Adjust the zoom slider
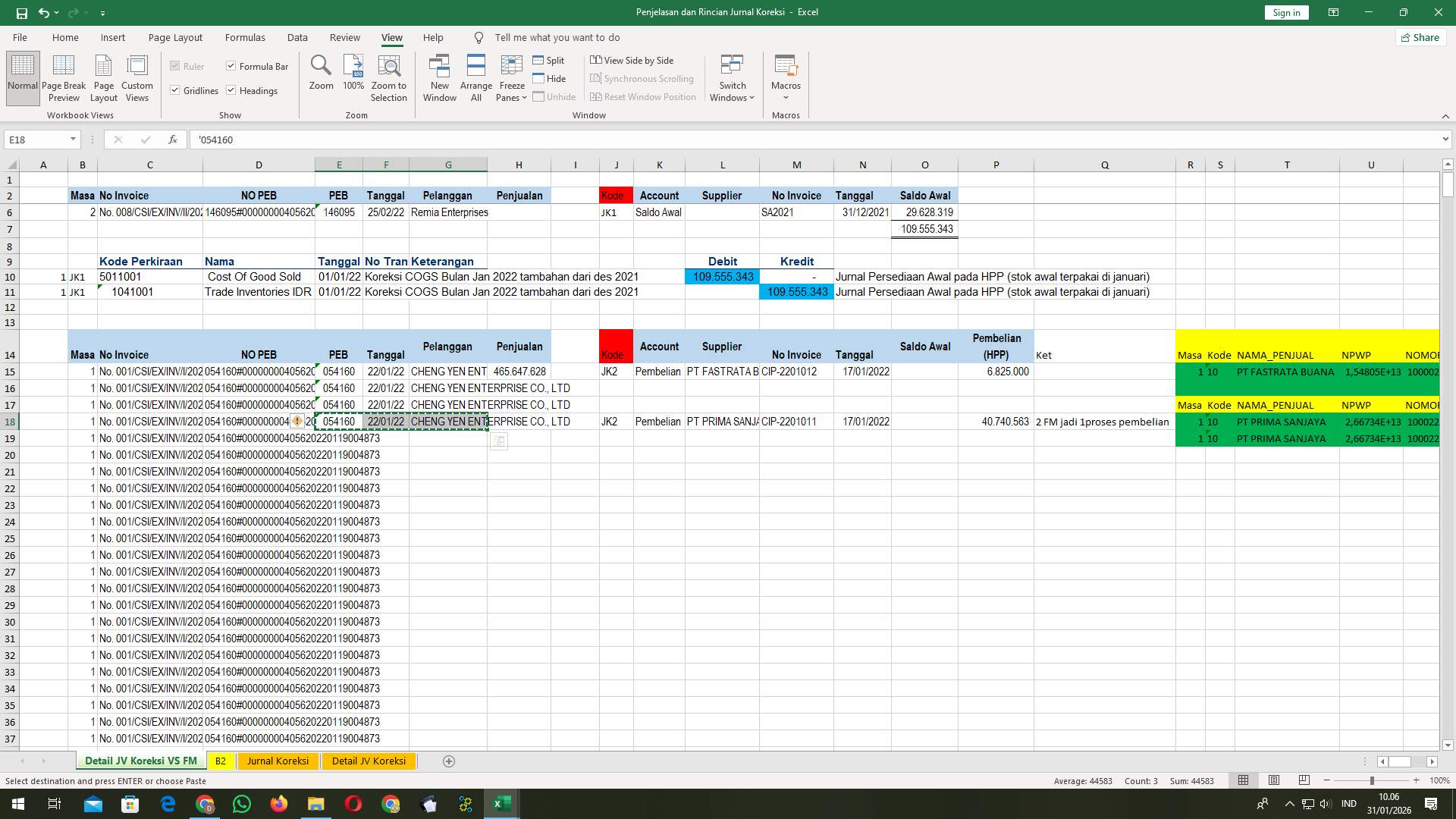 [1373, 780]
